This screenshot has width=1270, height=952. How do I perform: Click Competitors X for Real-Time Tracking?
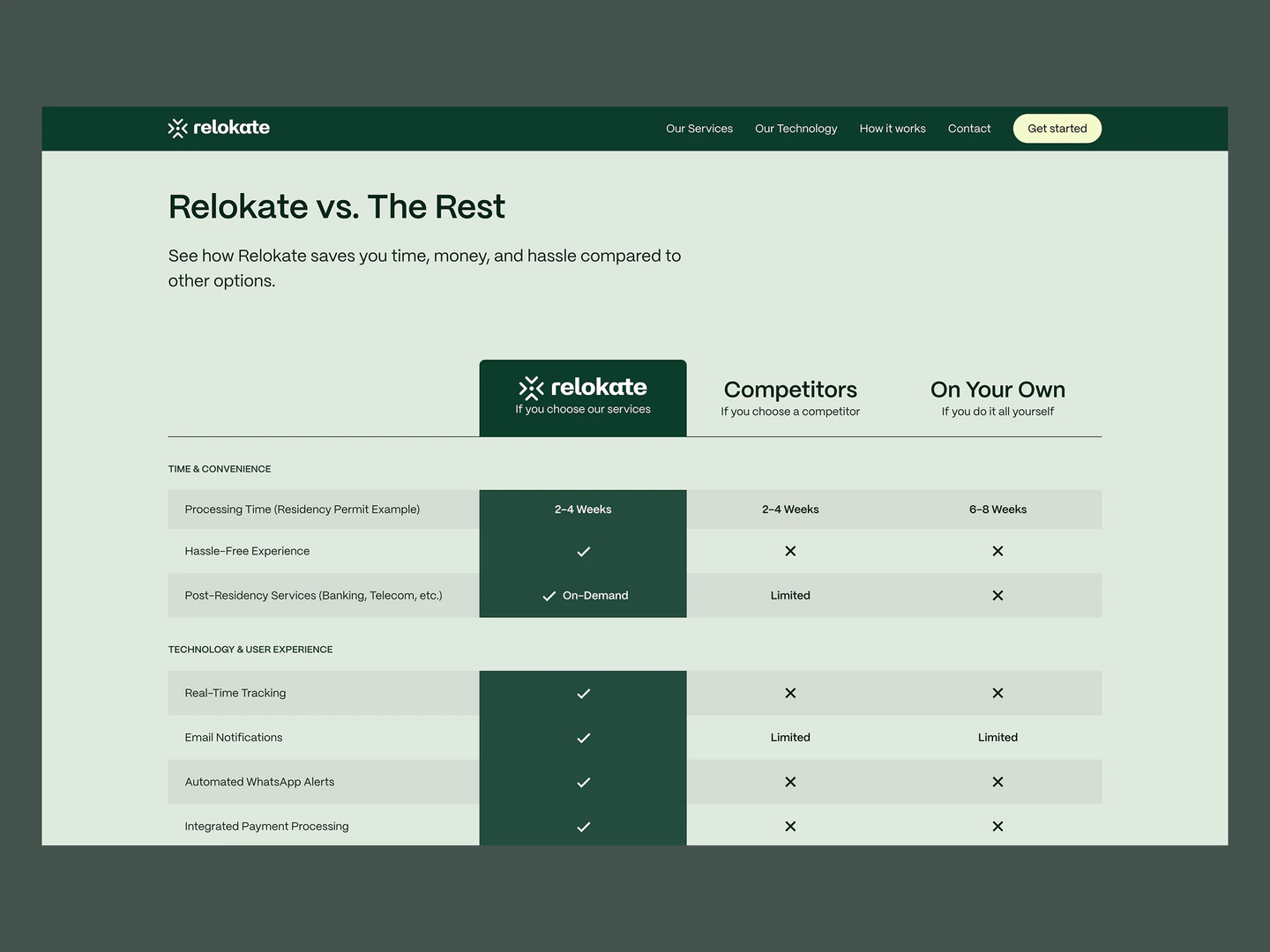coord(790,693)
